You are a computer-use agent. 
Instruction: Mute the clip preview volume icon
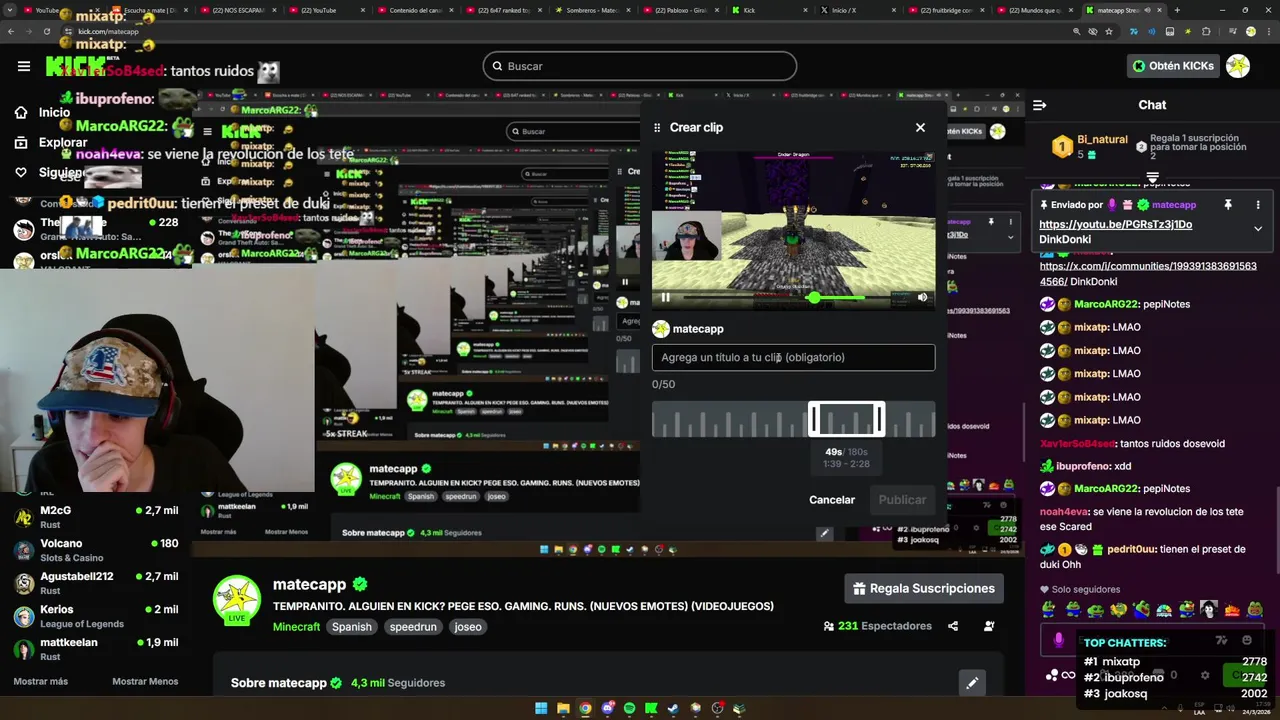922,297
